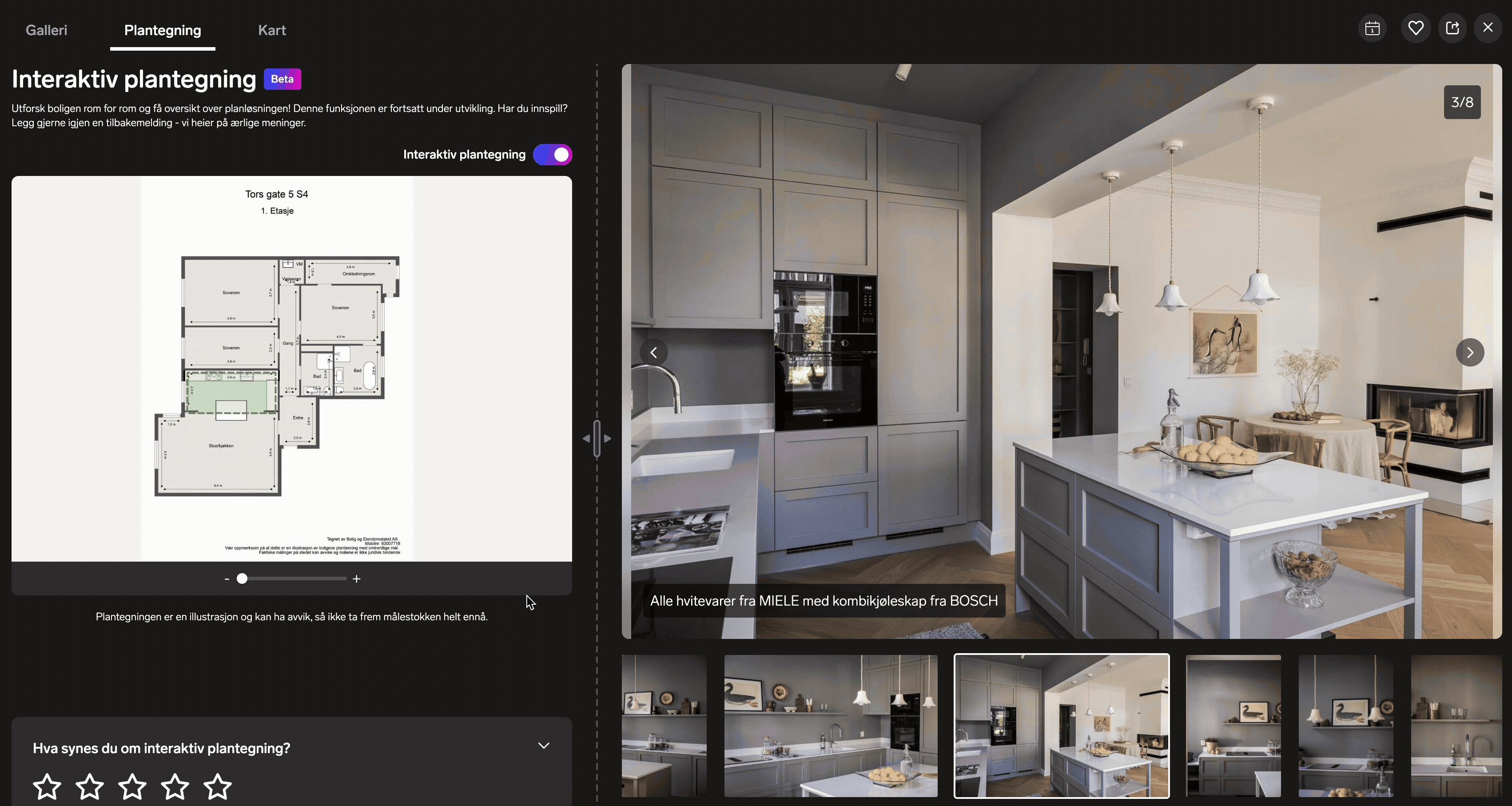This screenshot has height=806, width=1512.
Task: Click the Beta badge
Action: tap(283, 79)
